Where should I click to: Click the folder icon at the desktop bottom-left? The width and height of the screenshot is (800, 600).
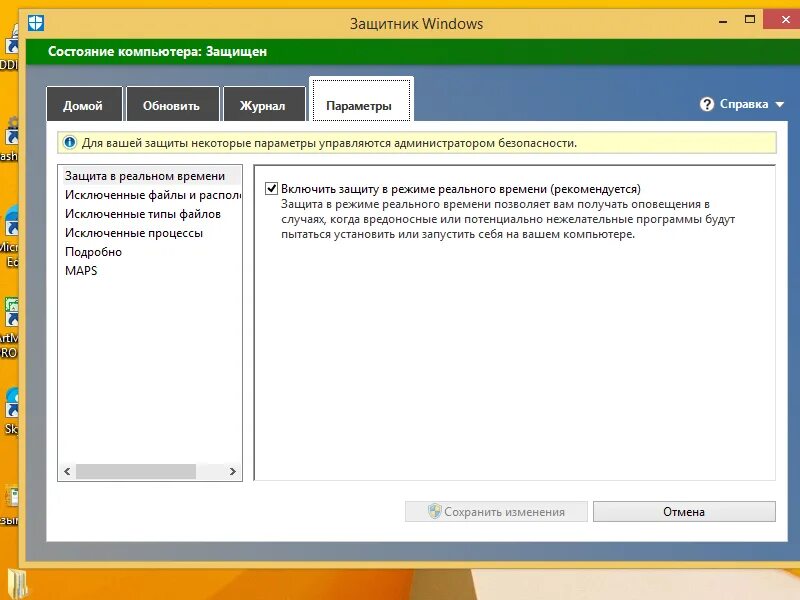coord(19,584)
